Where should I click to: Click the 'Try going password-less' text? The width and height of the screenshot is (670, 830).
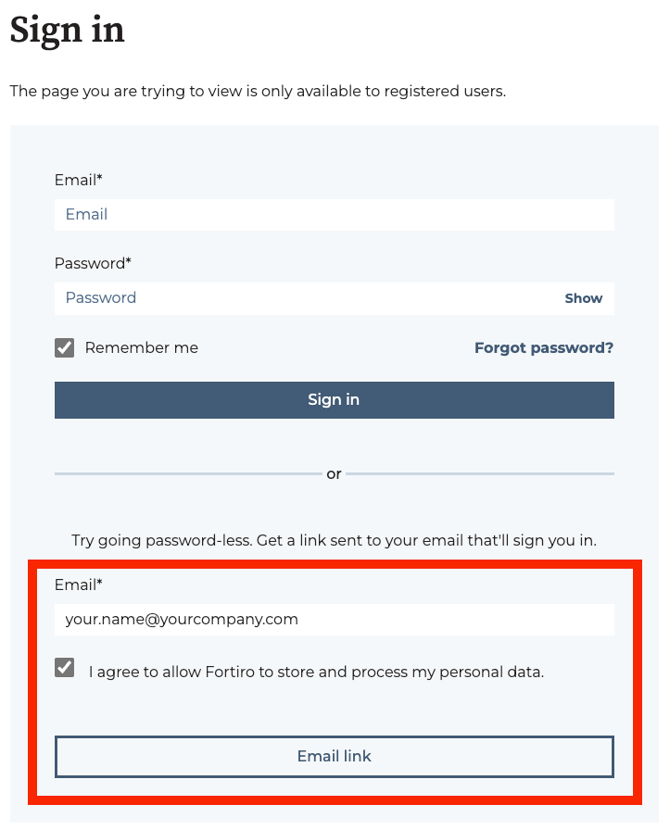(x=334, y=541)
